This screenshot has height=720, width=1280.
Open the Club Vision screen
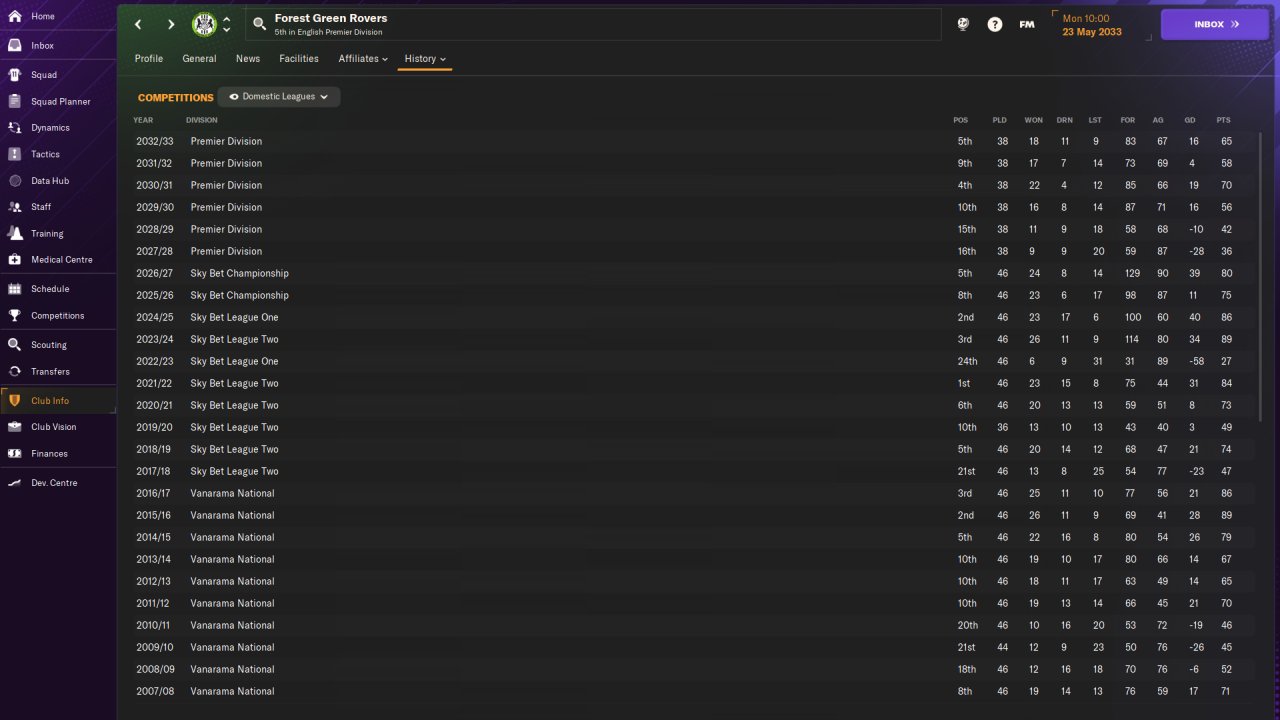point(58,427)
